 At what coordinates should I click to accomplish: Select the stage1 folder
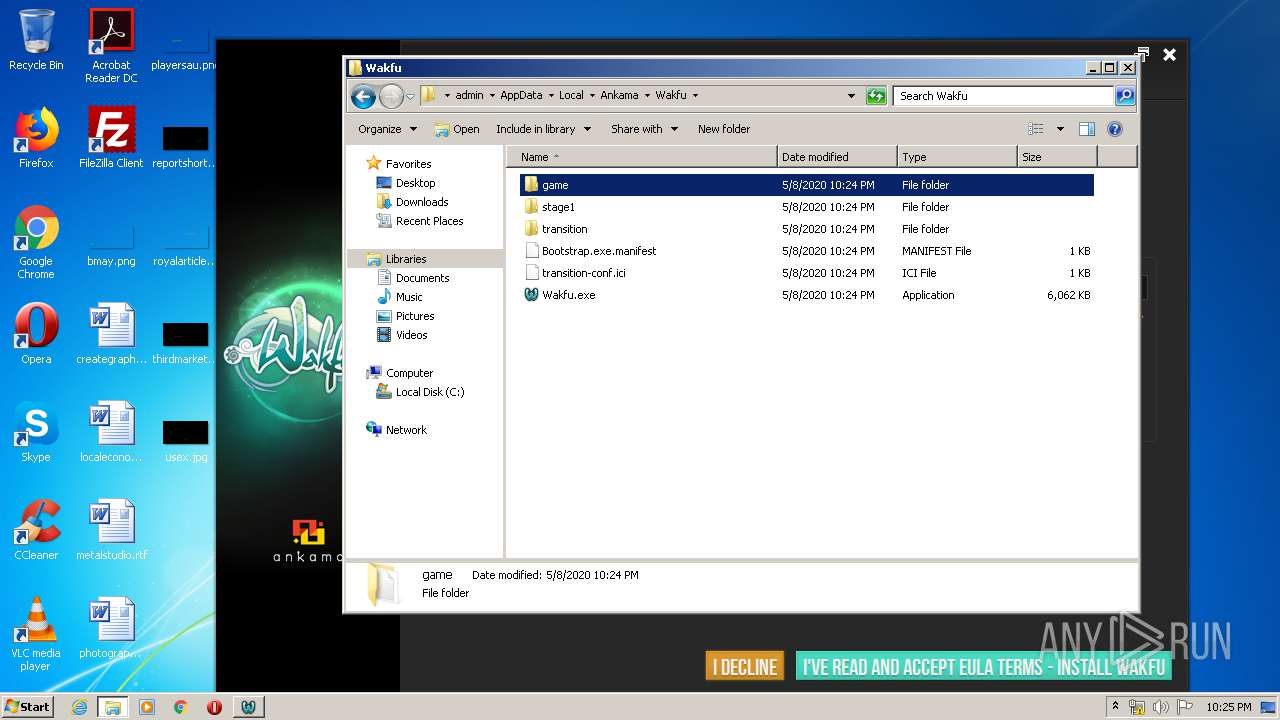click(x=806, y=207)
